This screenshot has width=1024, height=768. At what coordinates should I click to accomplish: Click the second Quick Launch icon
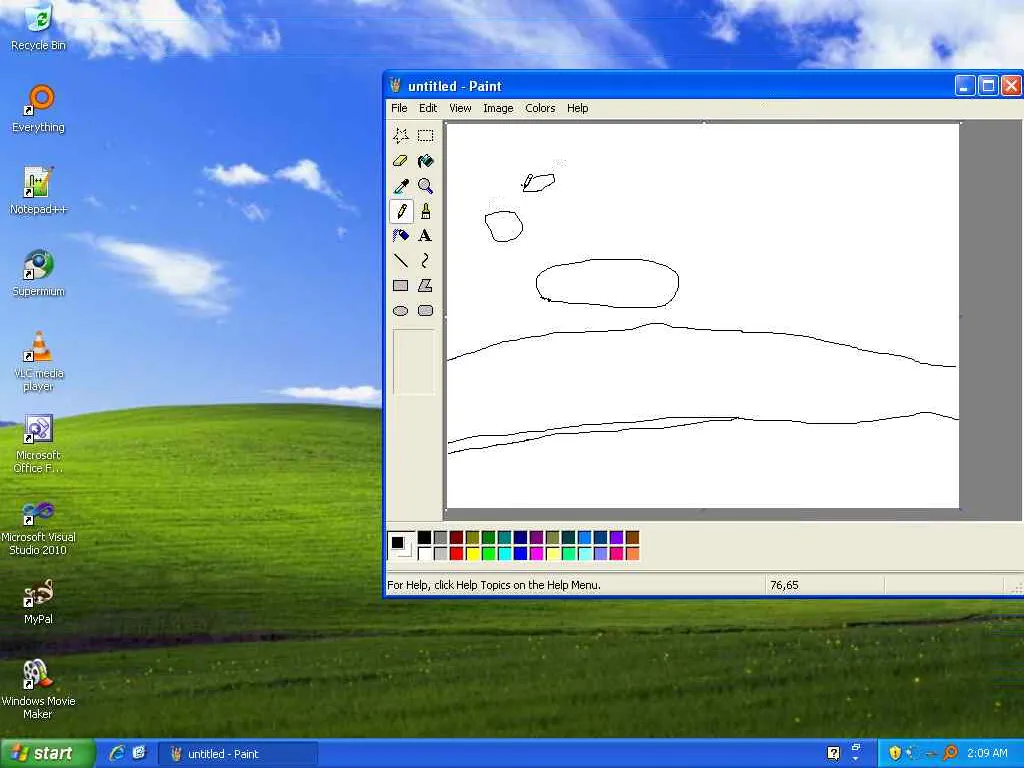click(139, 753)
